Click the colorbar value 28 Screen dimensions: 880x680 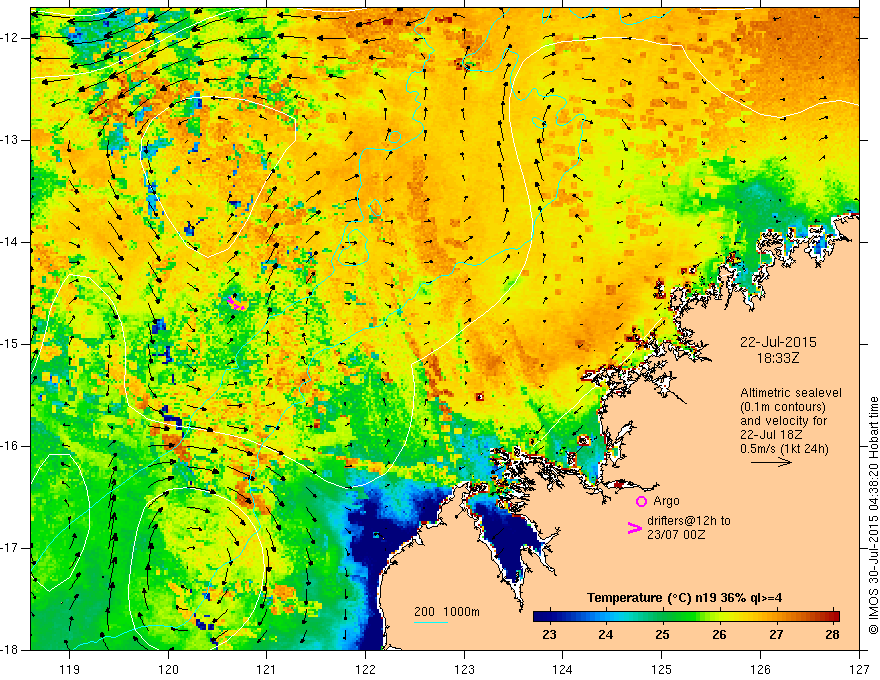tap(832, 635)
